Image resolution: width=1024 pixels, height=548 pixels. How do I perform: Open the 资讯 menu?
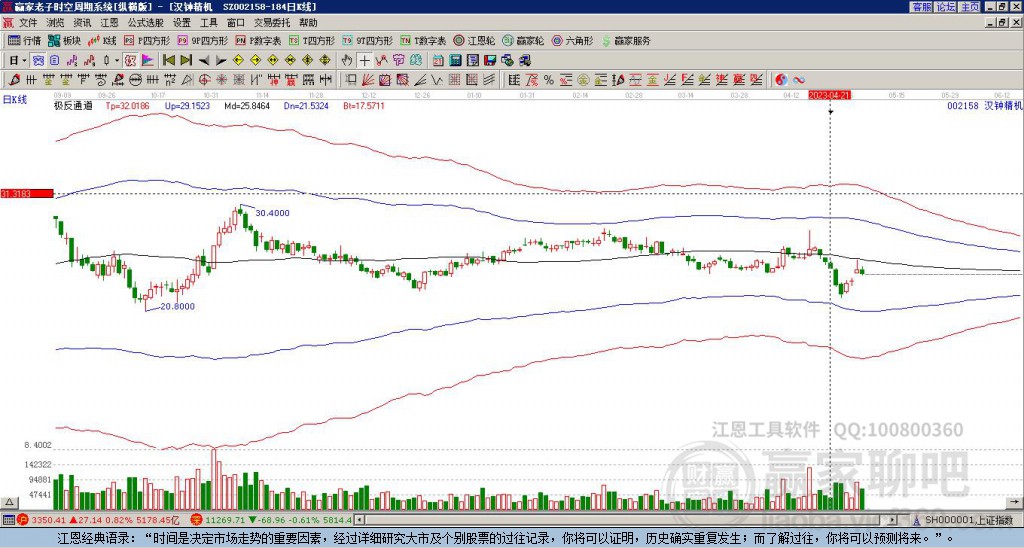point(82,23)
